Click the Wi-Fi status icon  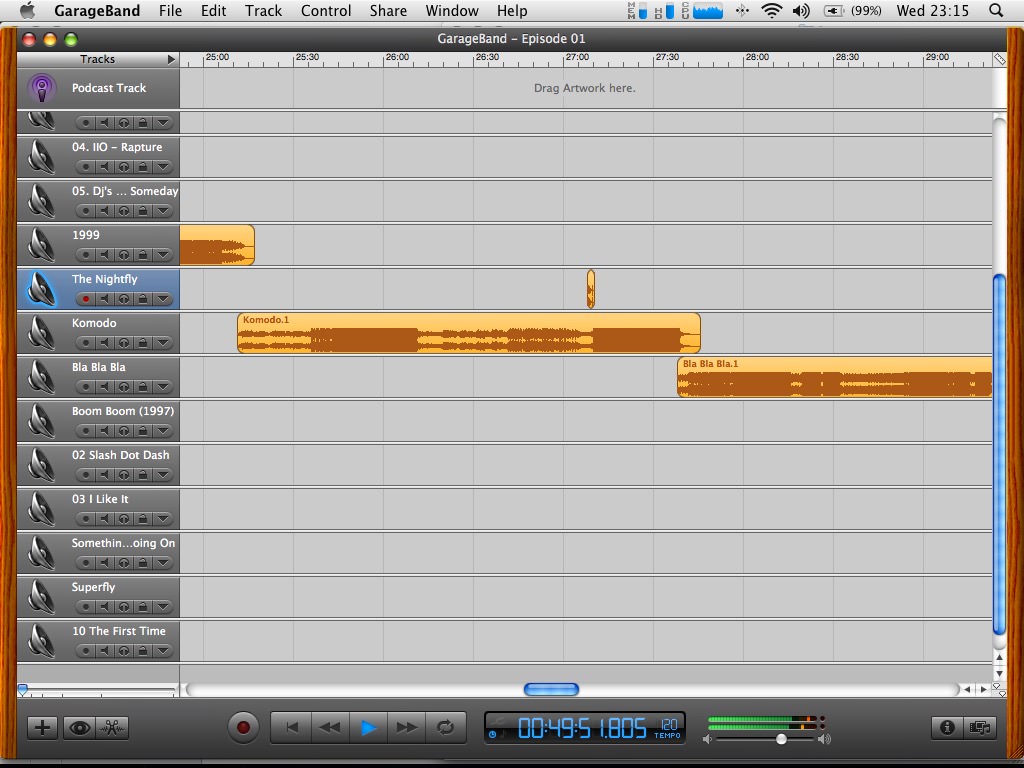tap(772, 10)
